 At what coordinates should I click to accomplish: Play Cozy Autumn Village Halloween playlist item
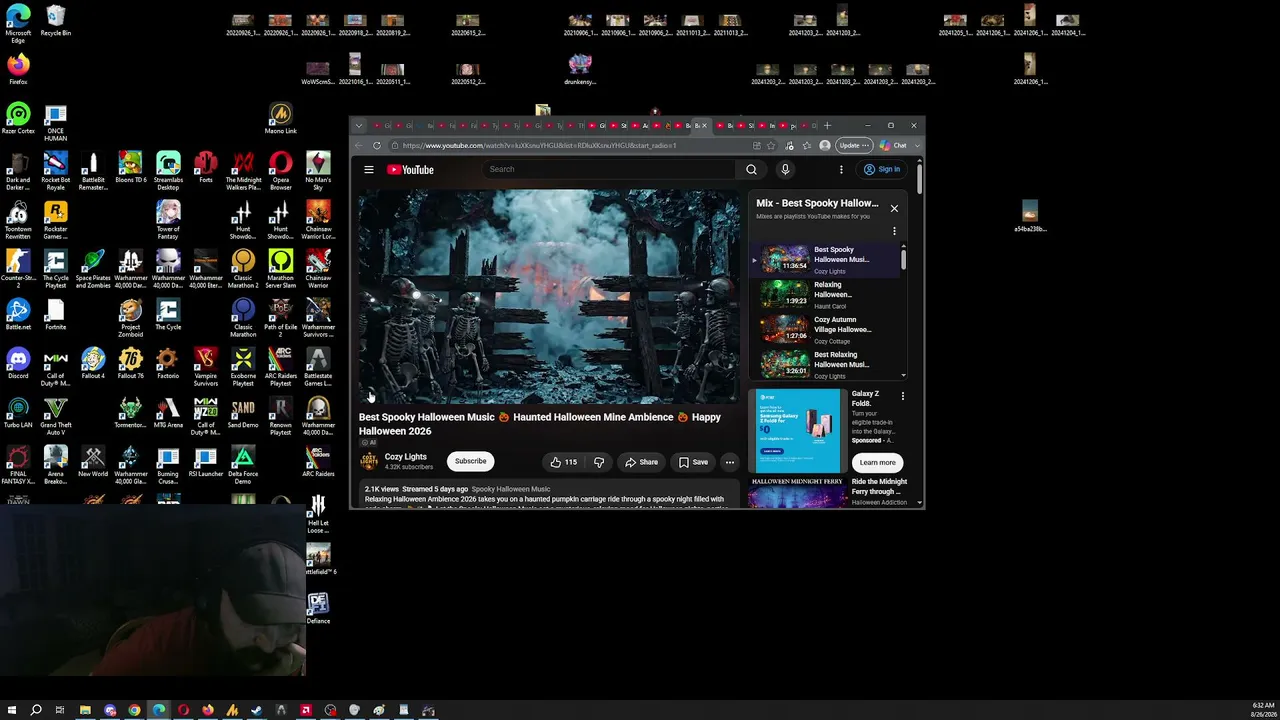[x=825, y=329]
